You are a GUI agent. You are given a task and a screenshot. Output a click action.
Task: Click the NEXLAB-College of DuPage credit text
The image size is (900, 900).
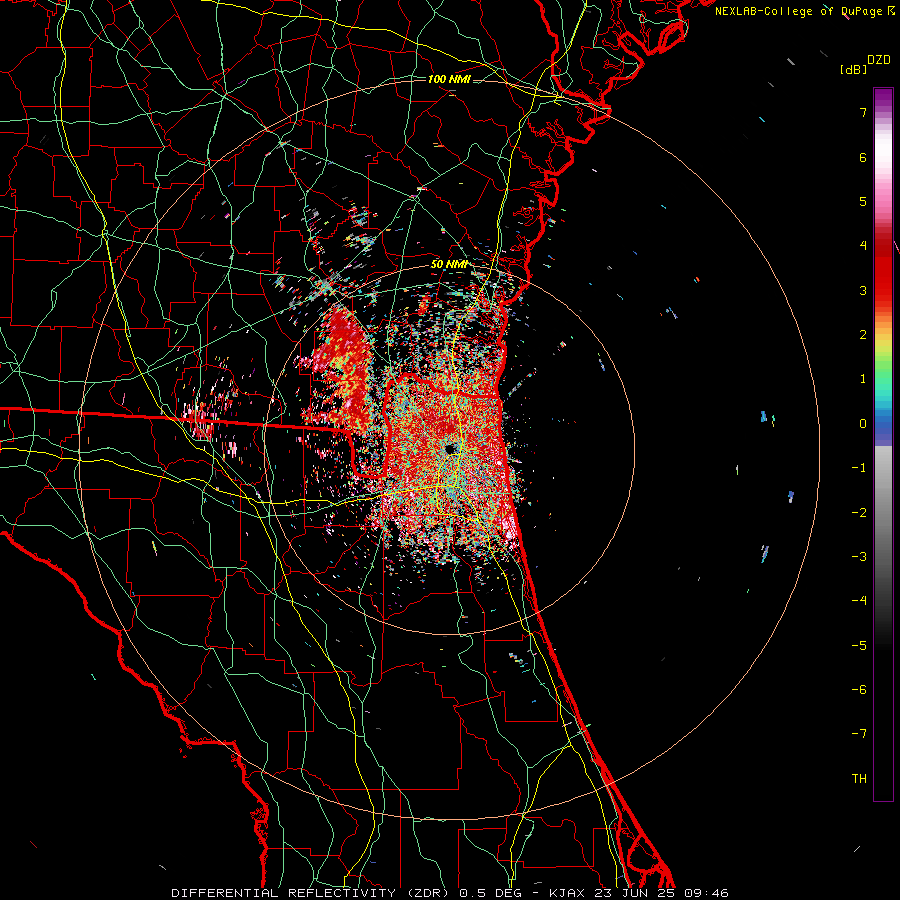[798, 11]
